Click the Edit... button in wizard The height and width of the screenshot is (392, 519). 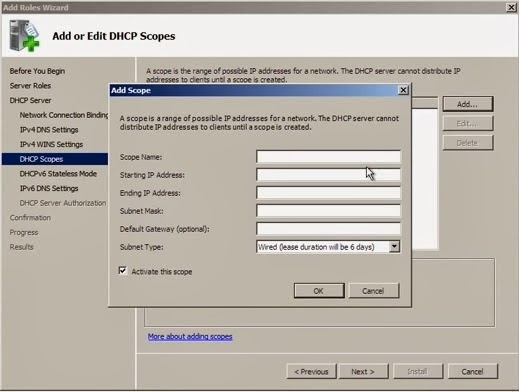pyautogui.click(x=468, y=124)
